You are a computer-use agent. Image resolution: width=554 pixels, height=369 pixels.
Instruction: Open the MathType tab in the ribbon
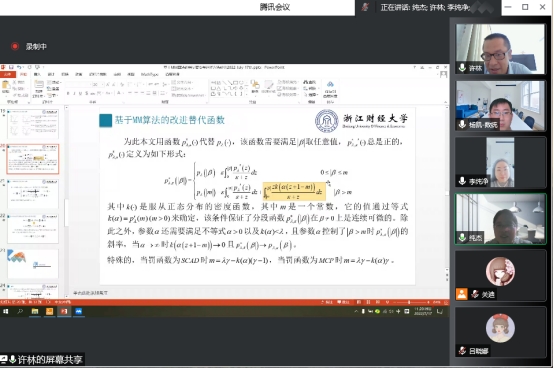tap(149, 74)
